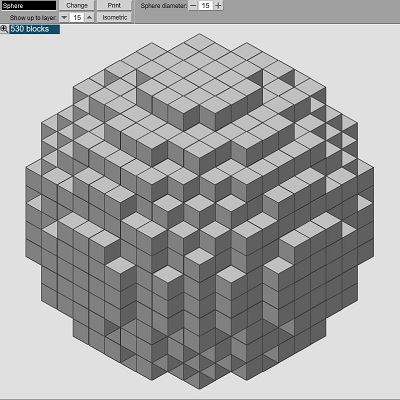Screen dimensions: 400x400
Task: Click the Change button
Action: click(77, 5)
